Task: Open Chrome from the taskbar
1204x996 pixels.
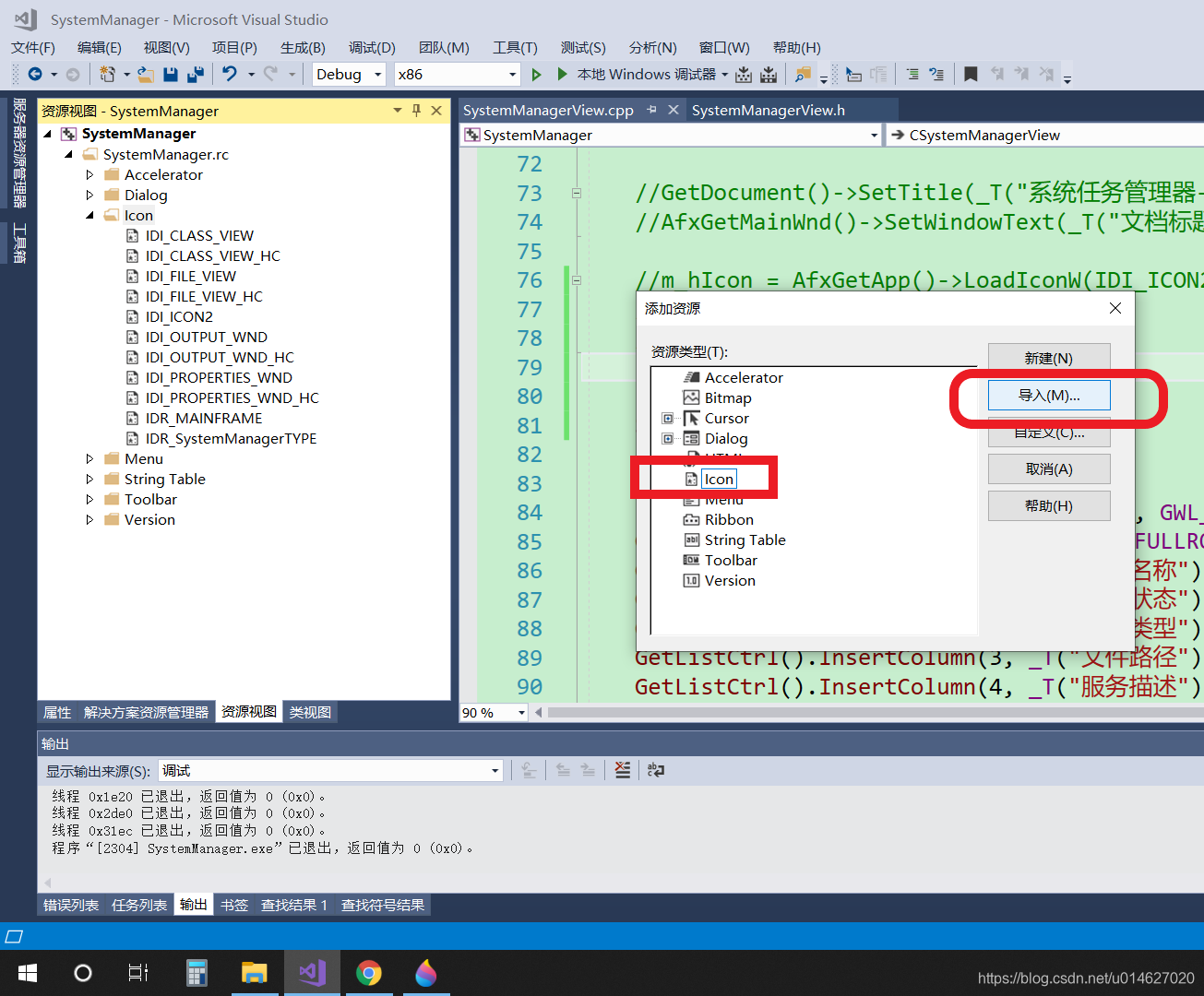Action: coord(369,972)
